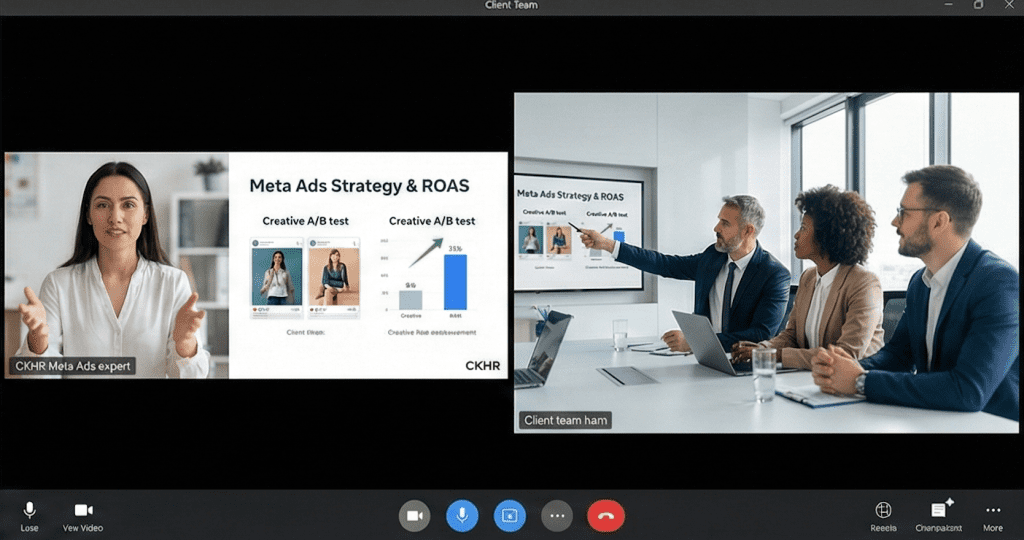
Task: Open the gray three-dots options button
Action: pos(557,516)
